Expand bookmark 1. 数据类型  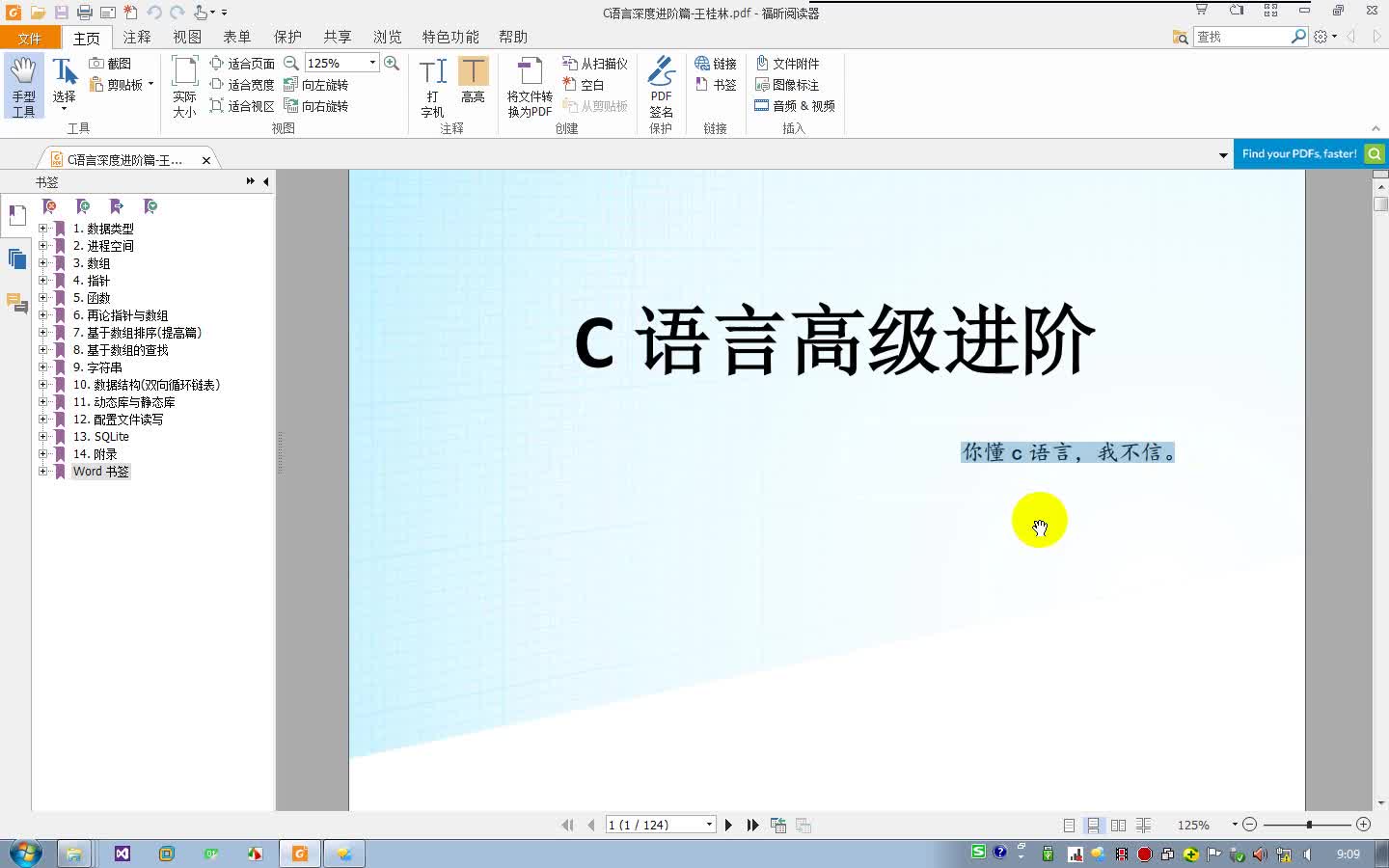point(42,229)
